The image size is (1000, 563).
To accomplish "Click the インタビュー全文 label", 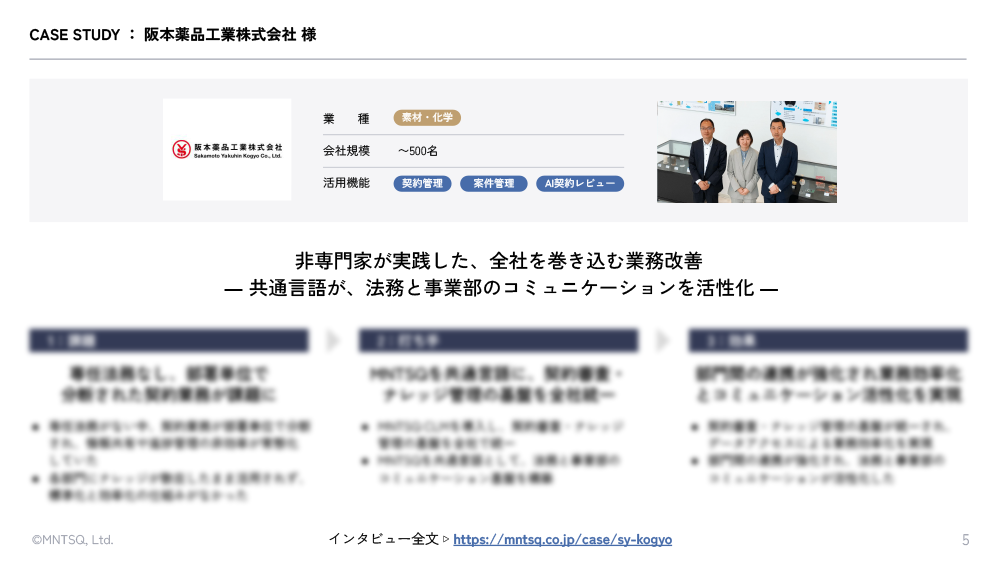I will pyautogui.click(x=384, y=539).
